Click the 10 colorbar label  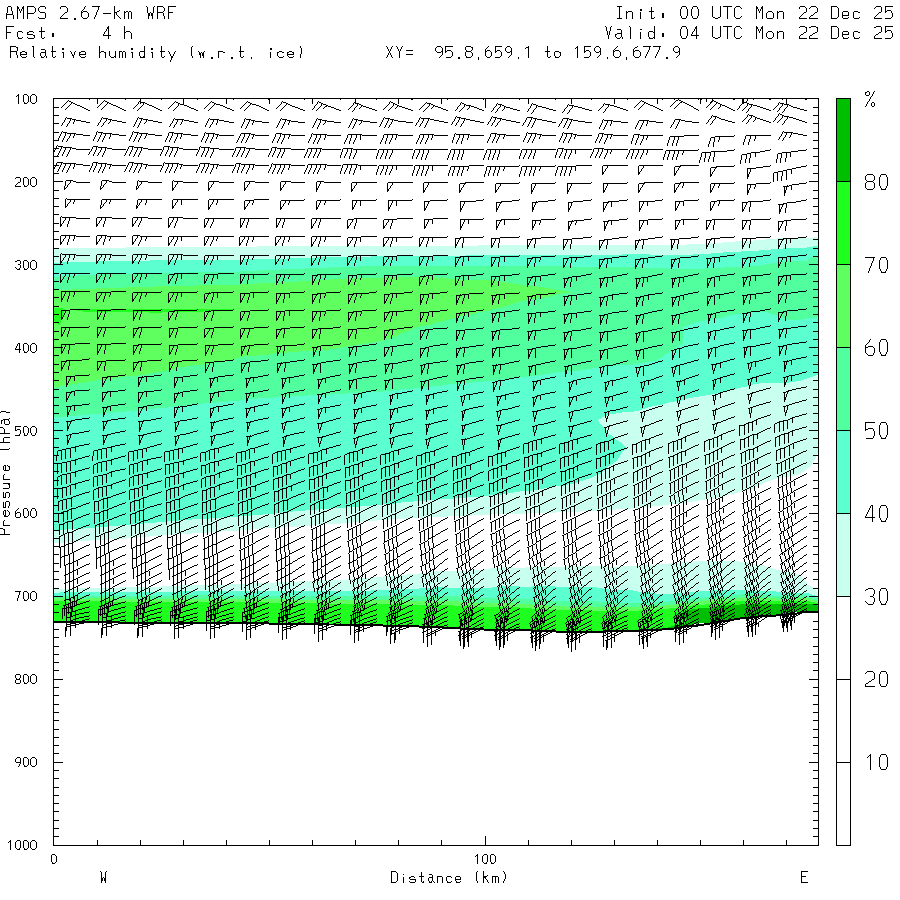[x=876, y=762]
